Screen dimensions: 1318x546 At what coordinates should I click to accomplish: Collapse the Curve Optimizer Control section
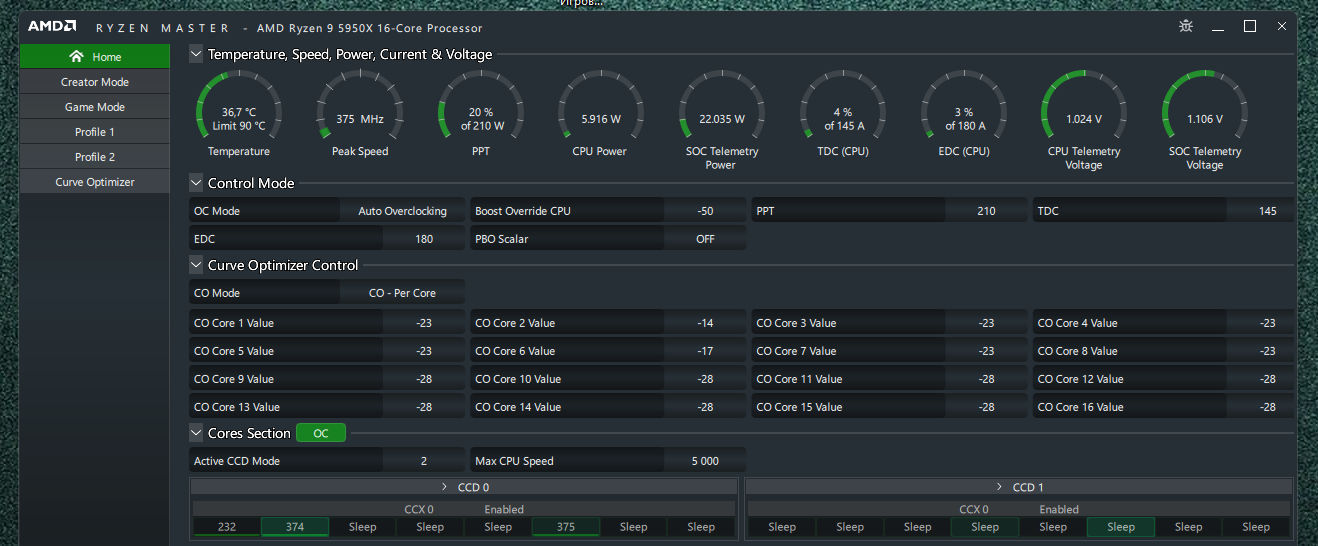tap(196, 265)
